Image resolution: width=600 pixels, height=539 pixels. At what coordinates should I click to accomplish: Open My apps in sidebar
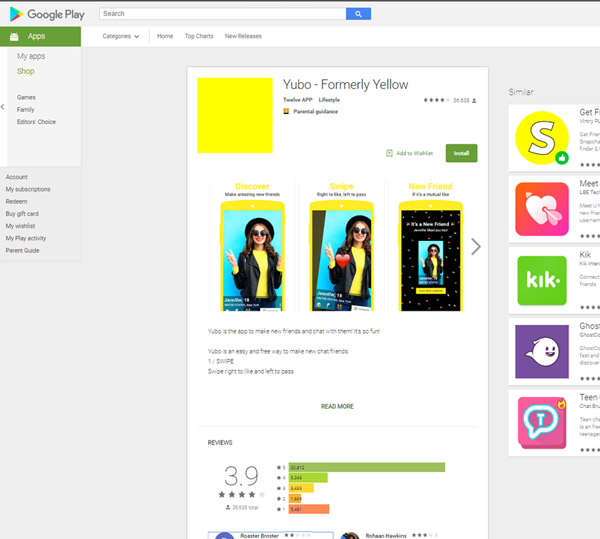[31, 56]
